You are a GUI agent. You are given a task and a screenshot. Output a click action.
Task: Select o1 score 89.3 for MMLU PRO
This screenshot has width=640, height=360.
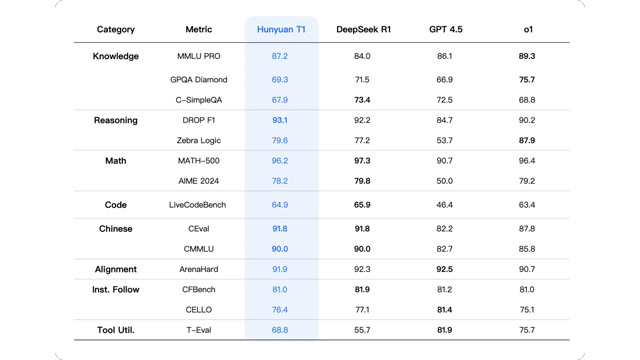click(x=527, y=56)
